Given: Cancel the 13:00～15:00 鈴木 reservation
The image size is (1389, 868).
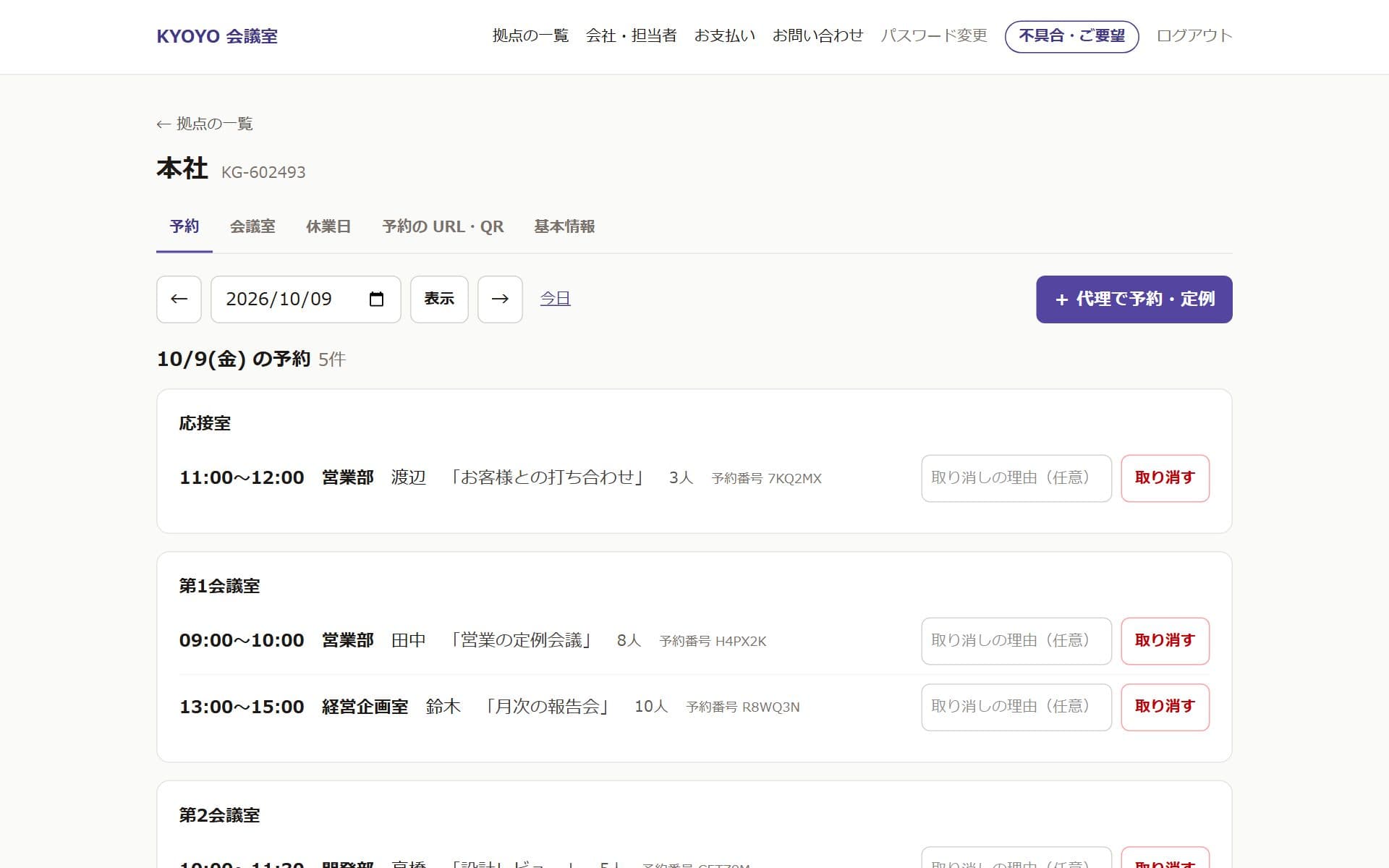Looking at the screenshot, I should pyautogui.click(x=1165, y=707).
